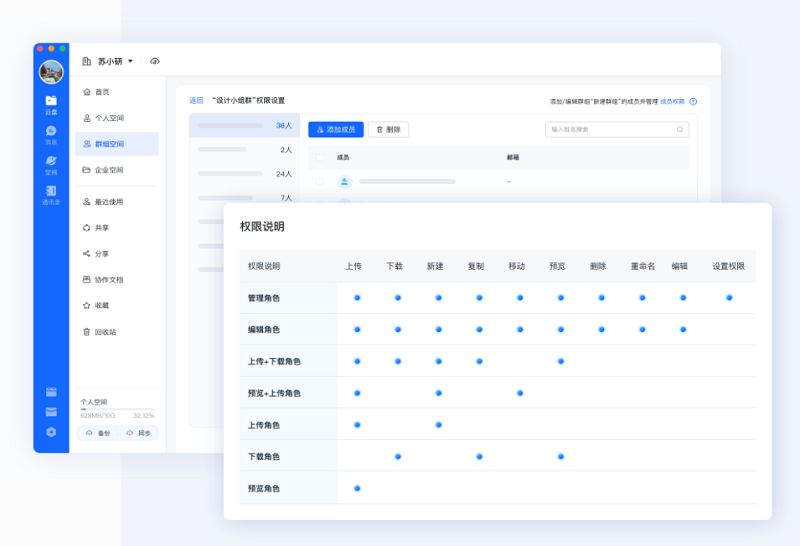
Task: Click the 输入姓名搜索 name search field
Action: [x=617, y=130]
